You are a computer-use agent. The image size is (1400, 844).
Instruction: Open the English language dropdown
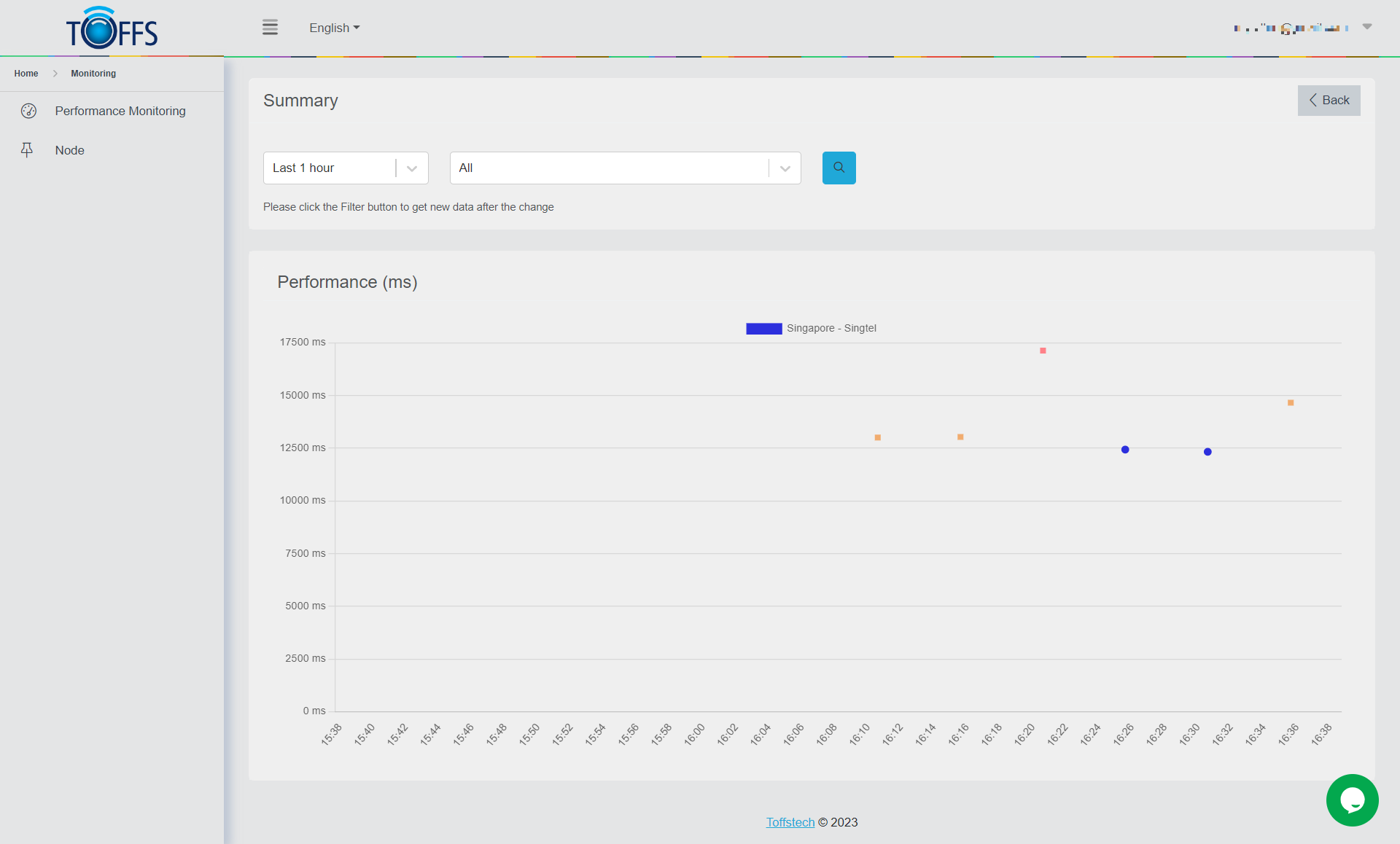(x=334, y=28)
